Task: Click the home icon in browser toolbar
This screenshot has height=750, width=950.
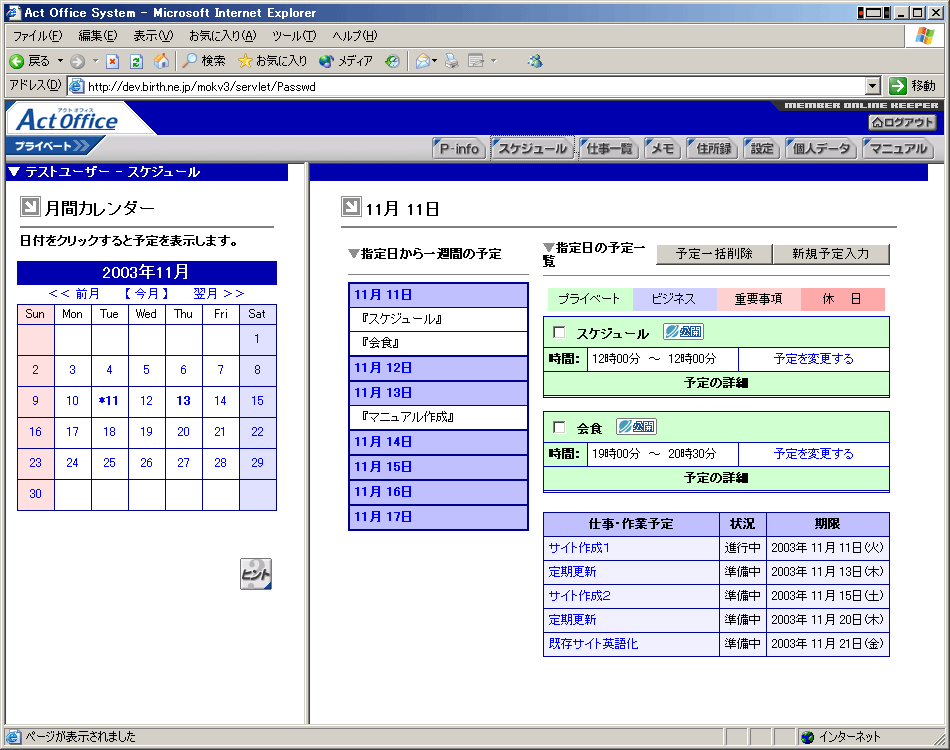Action: click(x=161, y=61)
